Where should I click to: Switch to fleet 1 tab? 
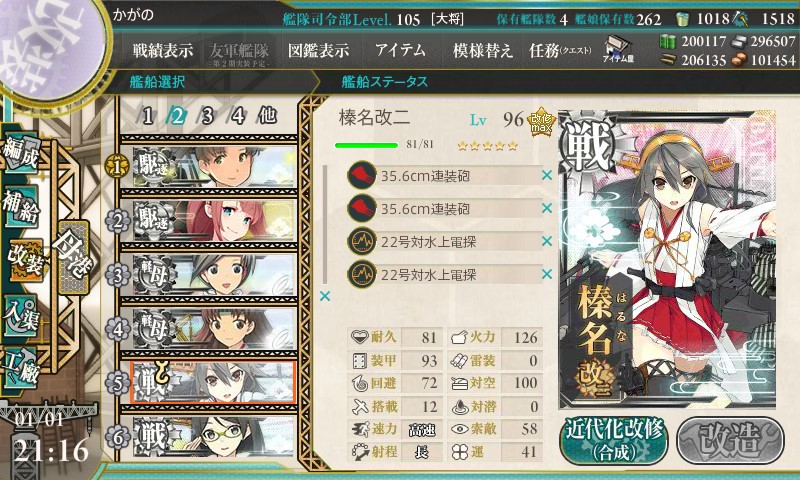148,116
